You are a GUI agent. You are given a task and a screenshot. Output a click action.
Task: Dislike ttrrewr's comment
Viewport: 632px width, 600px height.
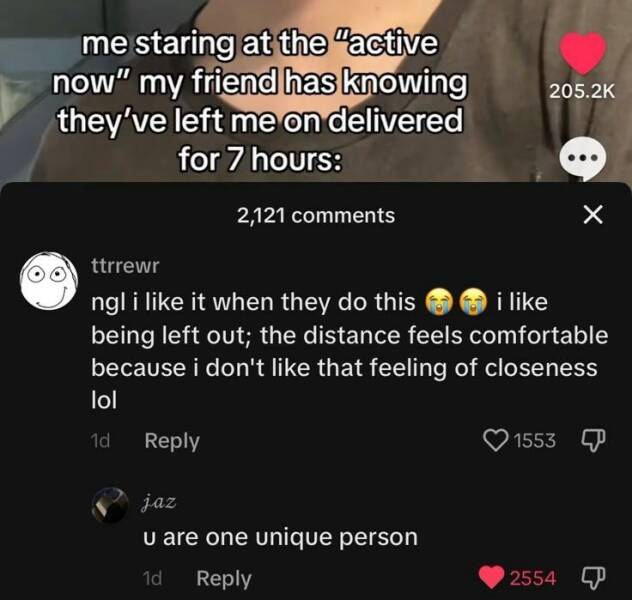[x=593, y=440]
